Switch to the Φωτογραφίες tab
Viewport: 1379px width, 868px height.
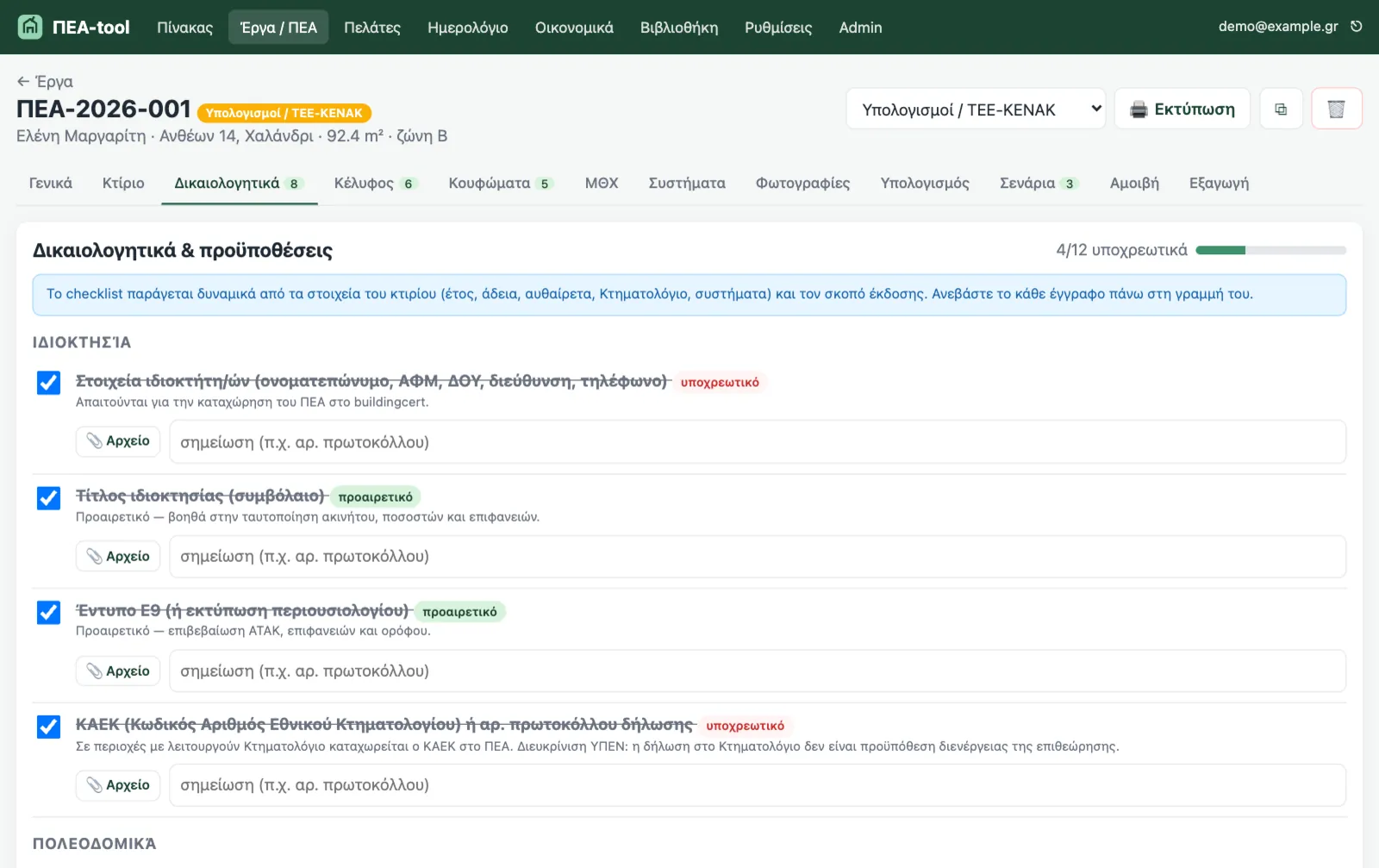click(x=802, y=184)
